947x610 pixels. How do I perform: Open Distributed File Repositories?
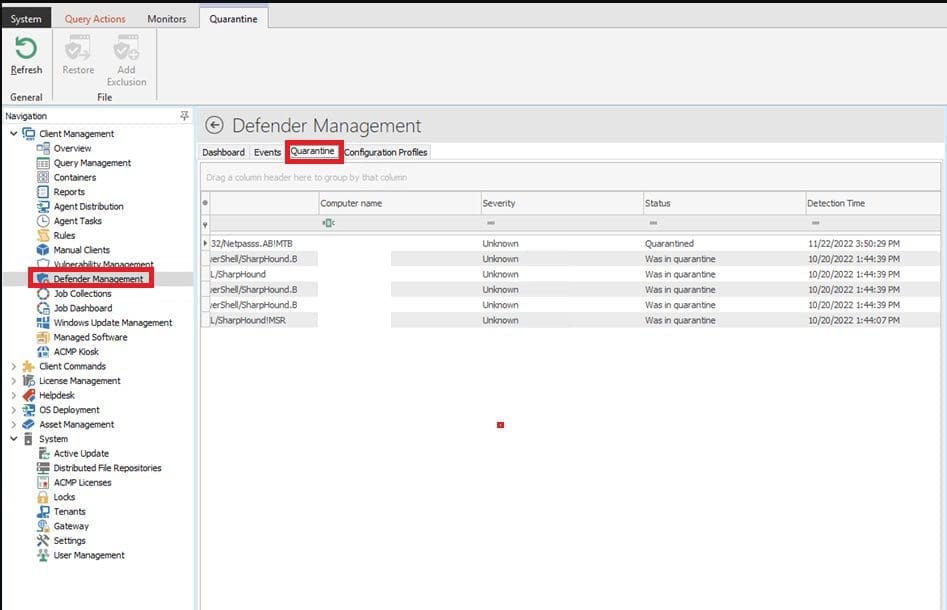107,468
